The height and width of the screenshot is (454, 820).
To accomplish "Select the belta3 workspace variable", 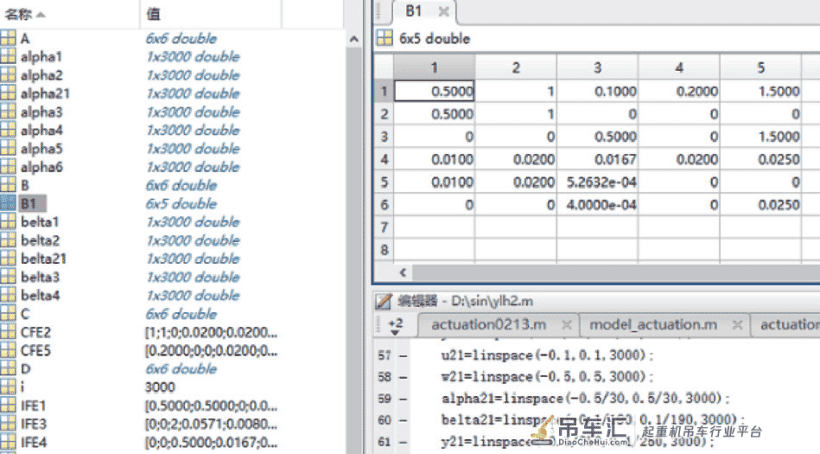I will tap(40, 277).
